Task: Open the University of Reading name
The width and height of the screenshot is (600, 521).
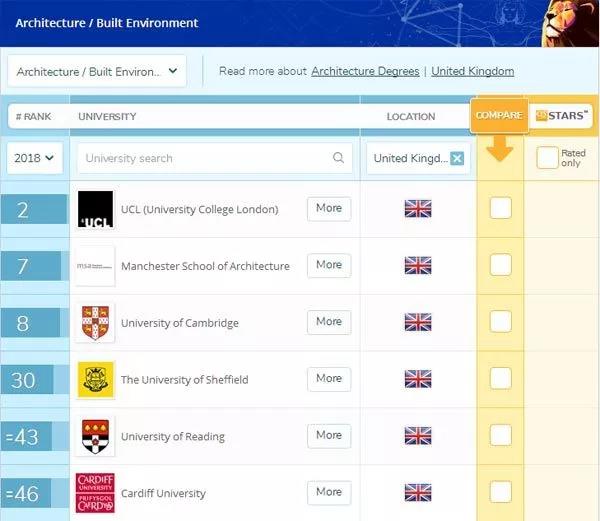Action: (x=173, y=436)
